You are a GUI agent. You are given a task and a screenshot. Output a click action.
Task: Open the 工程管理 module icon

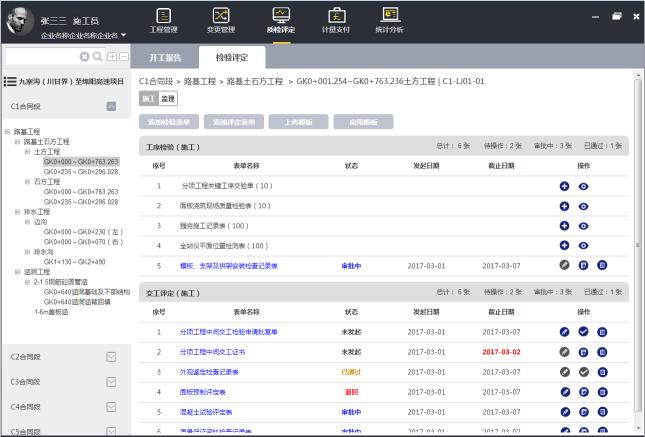[163, 21]
